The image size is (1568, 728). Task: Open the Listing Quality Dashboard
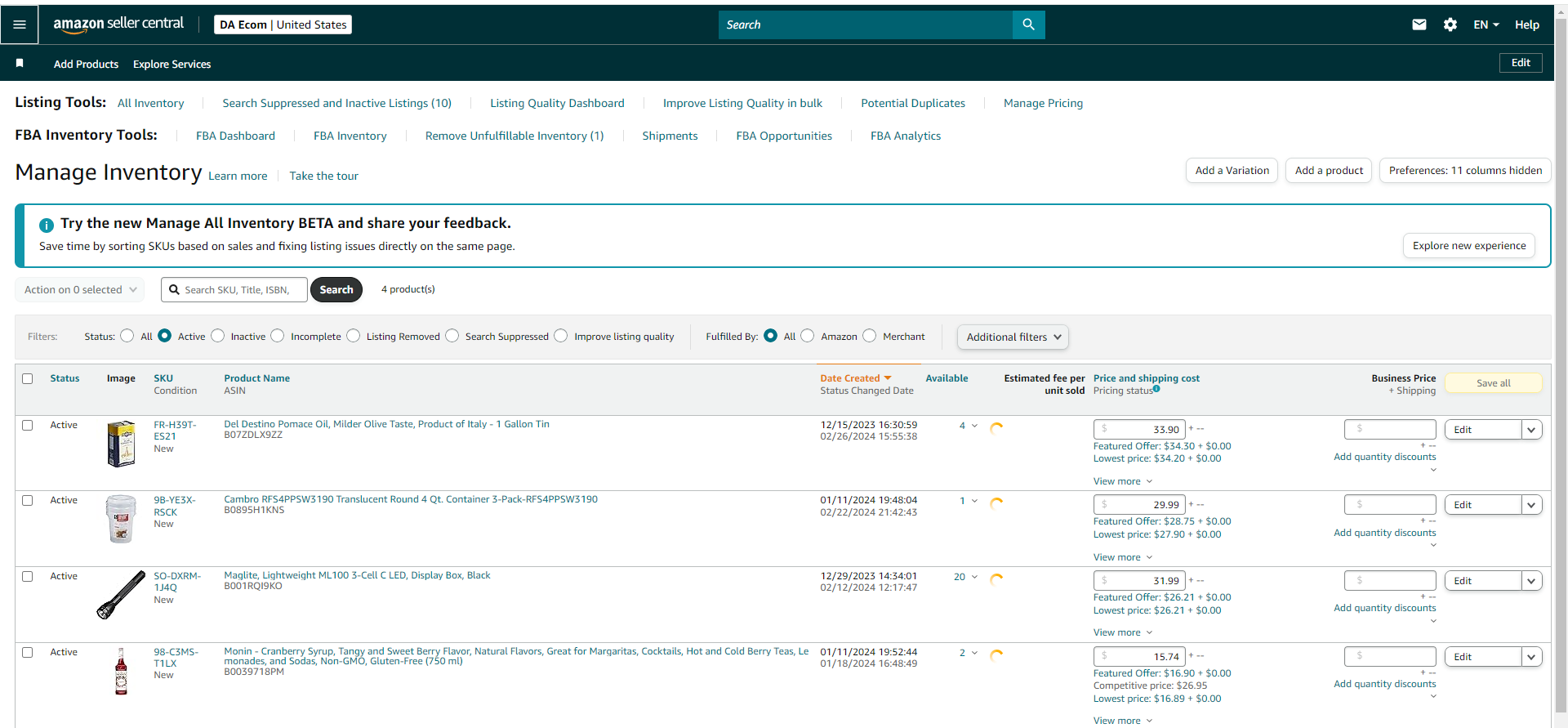[x=557, y=103]
